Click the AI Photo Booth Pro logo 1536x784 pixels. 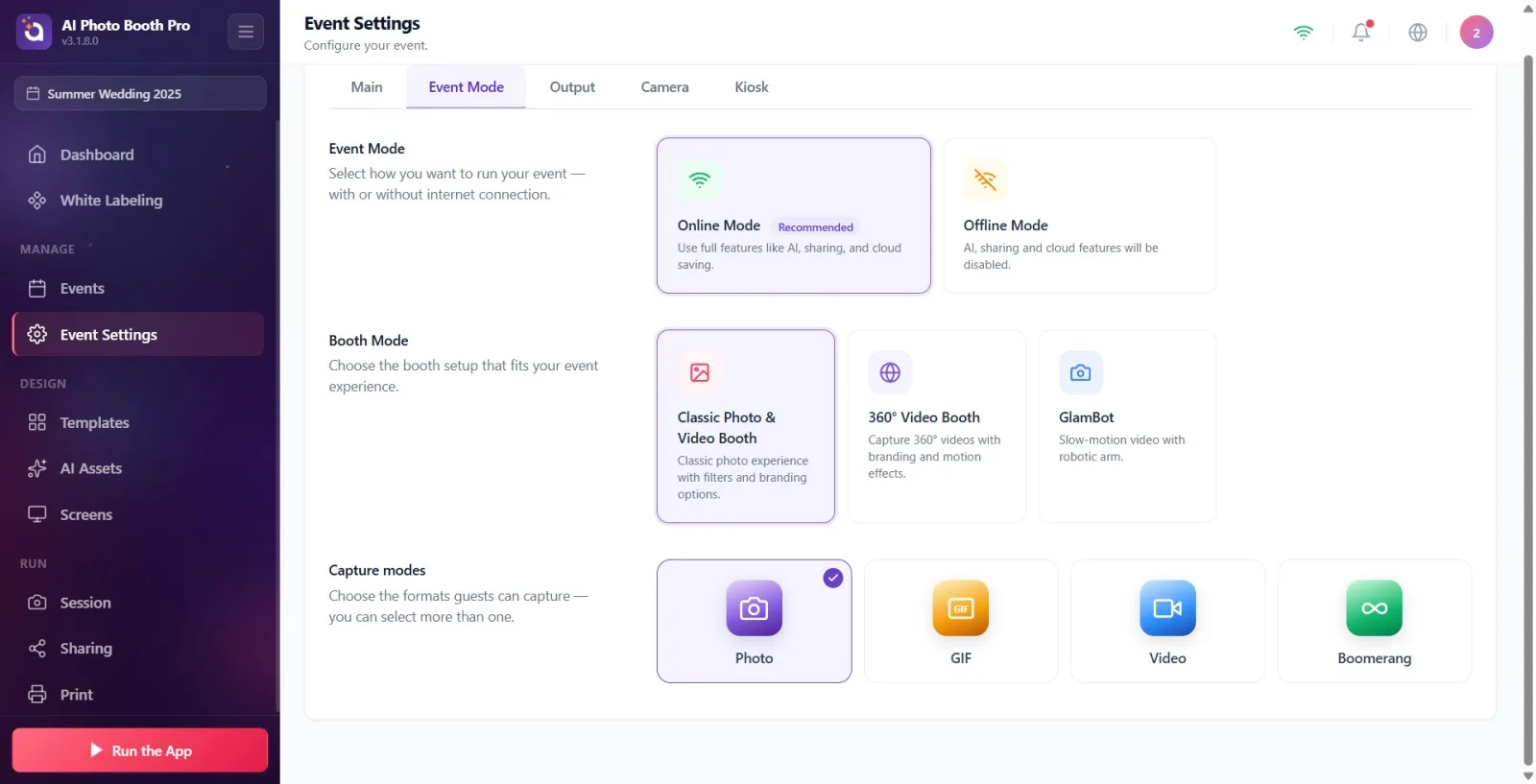click(x=34, y=32)
